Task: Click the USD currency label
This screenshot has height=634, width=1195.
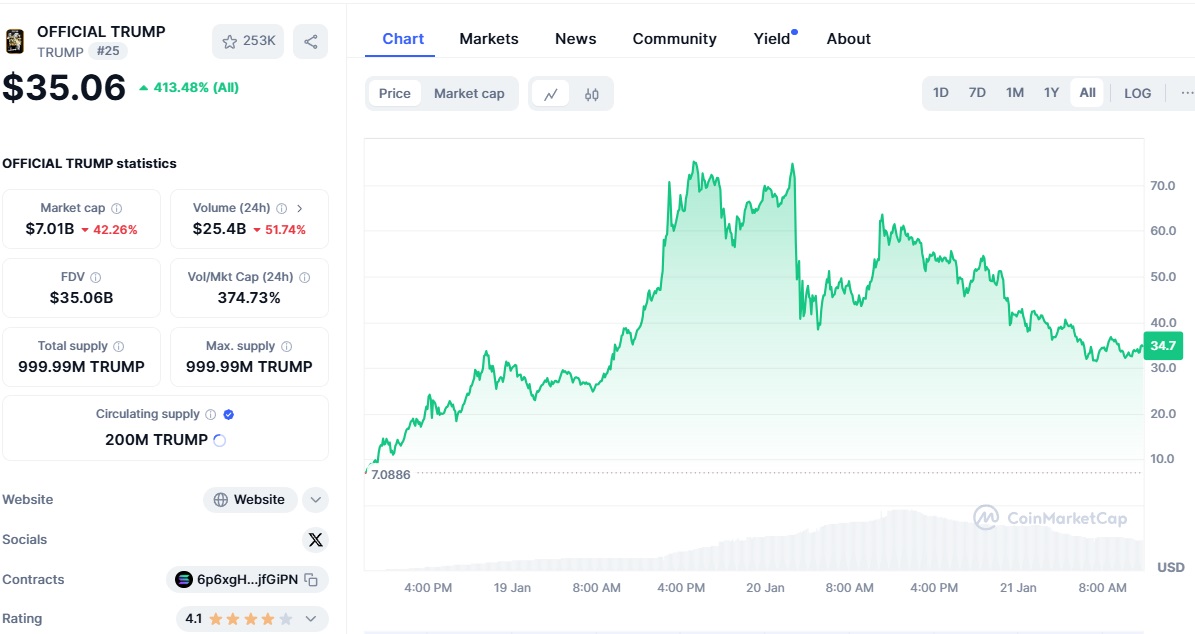Action: [x=1171, y=568]
